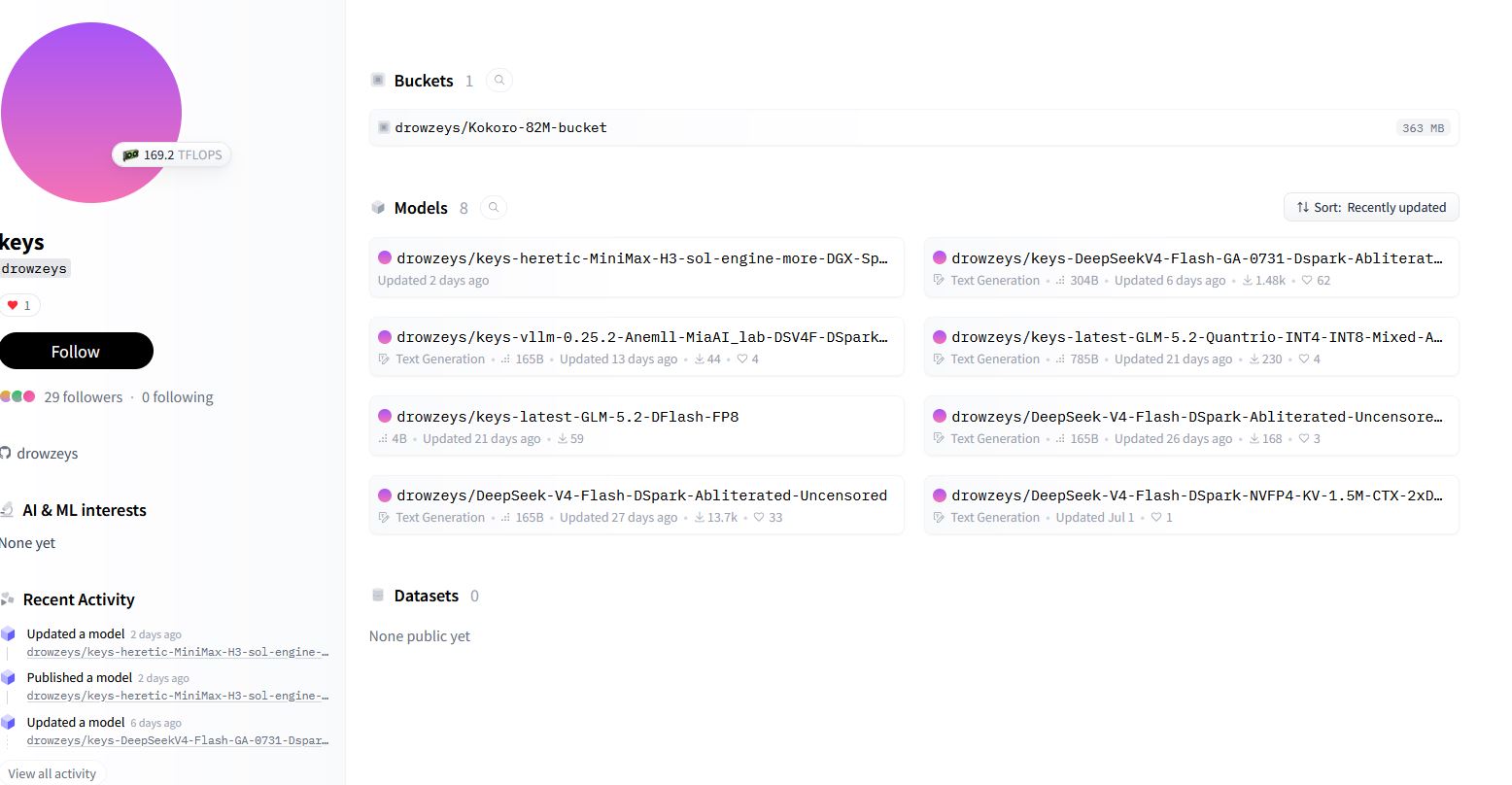Open keys-vllm-0.25.2-Anemll-MiaAI_lab model card
The width and height of the screenshot is (1512, 785).
[636, 347]
